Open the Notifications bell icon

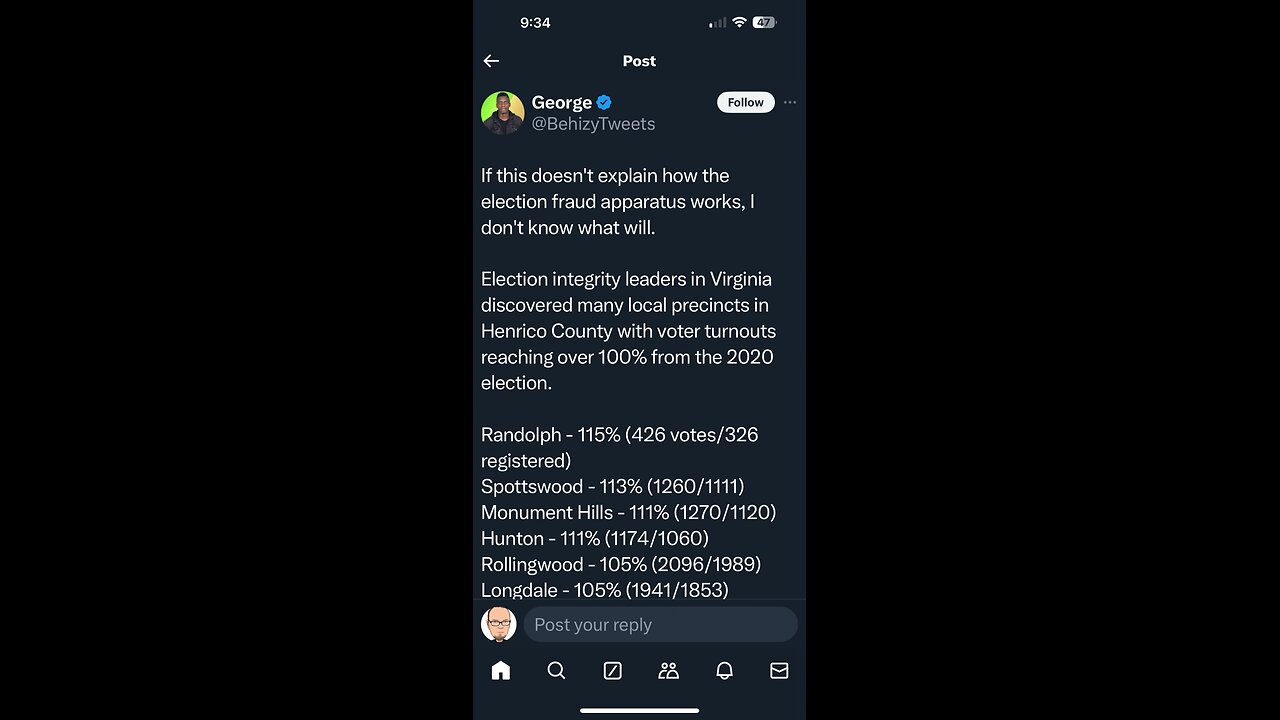point(724,671)
